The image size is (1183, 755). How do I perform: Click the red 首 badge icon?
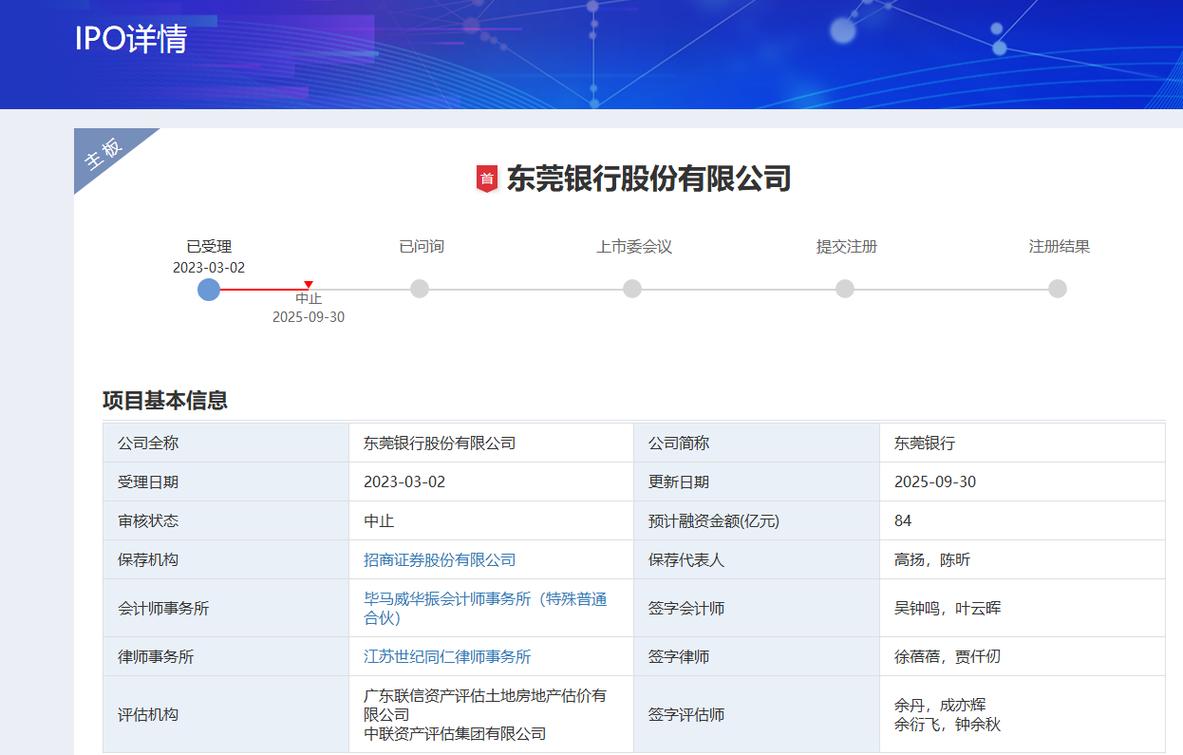[489, 179]
